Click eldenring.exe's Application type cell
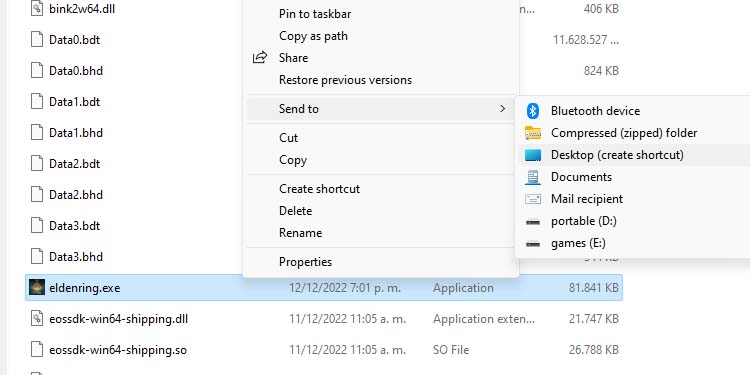Viewport: 750px width, 375px height. coord(463,288)
